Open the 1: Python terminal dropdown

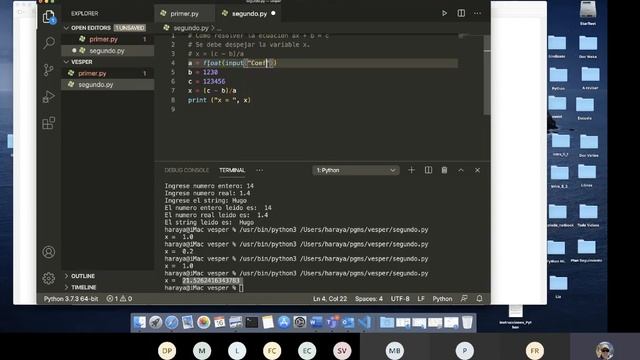tap(356, 170)
